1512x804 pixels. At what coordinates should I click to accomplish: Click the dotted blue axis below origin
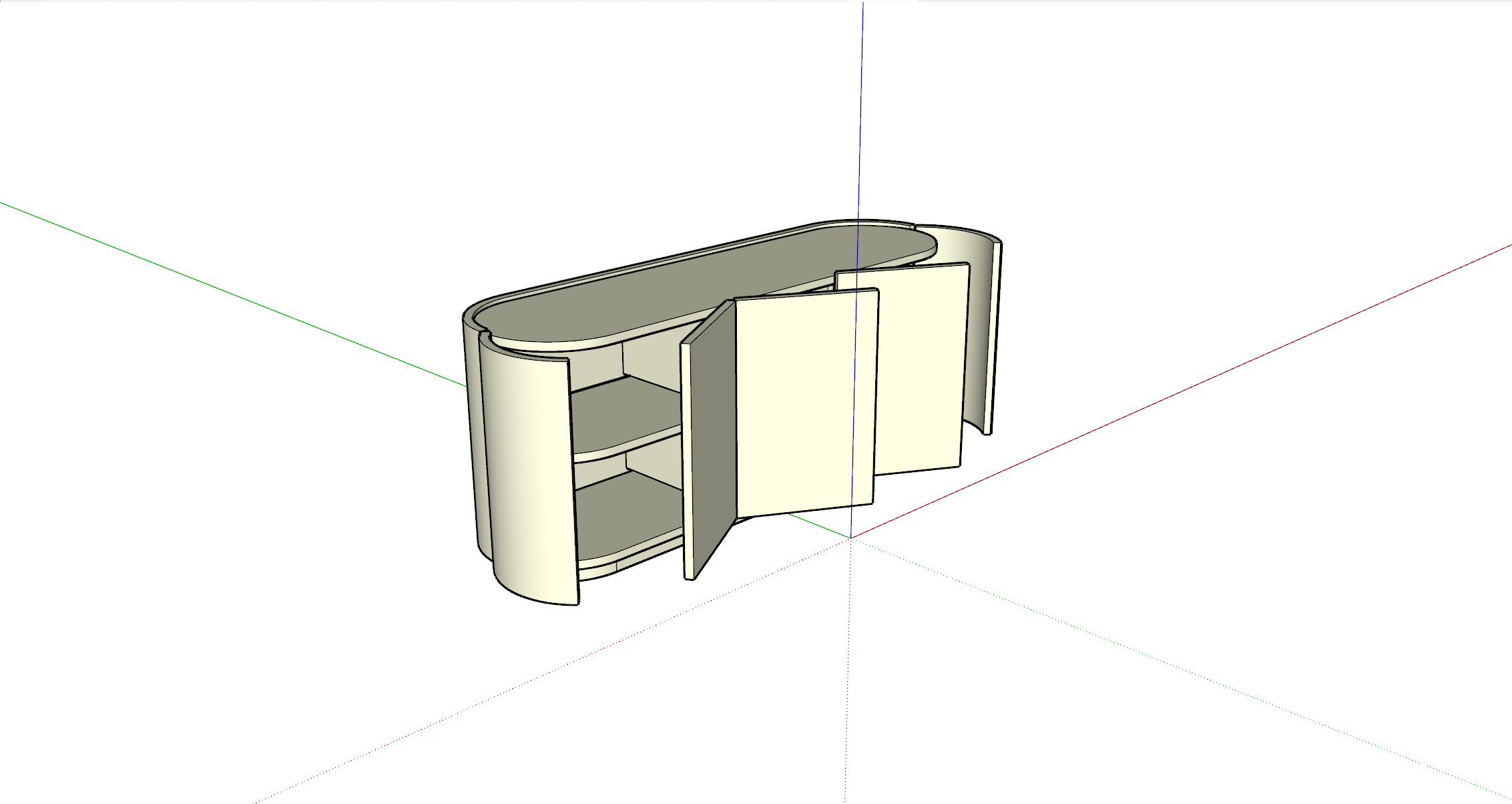848,668
